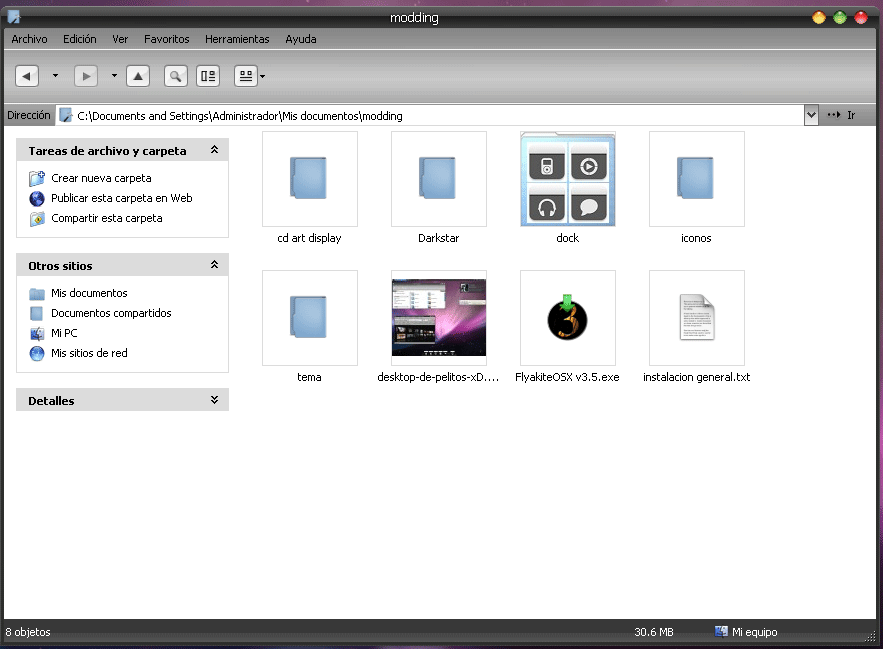Image resolution: width=883 pixels, height=649 pixels.
Task: Go back with the Back arrow button
Action: [26, 76]
